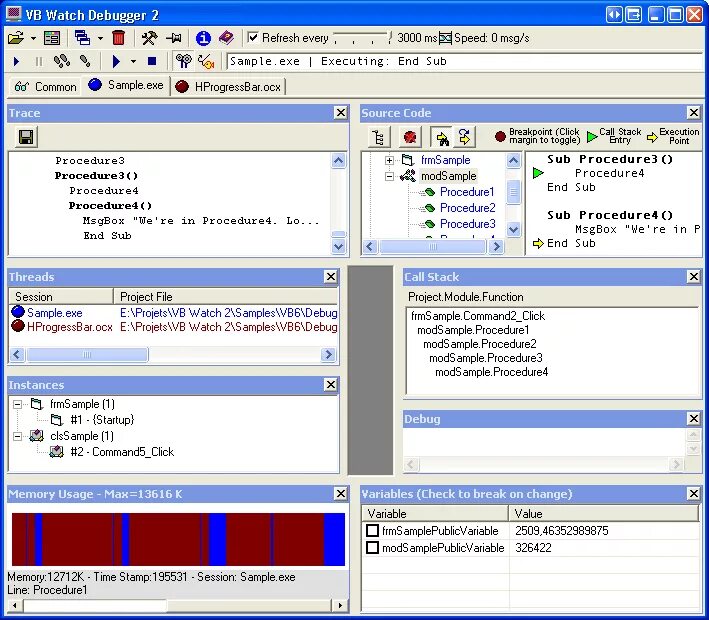Click the Threads horizontal scrollbar thumb
709x620 pixels.
87,355
